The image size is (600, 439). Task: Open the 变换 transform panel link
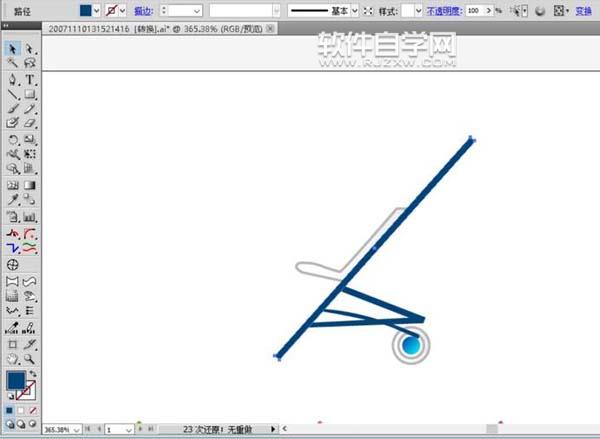[583, 11]
